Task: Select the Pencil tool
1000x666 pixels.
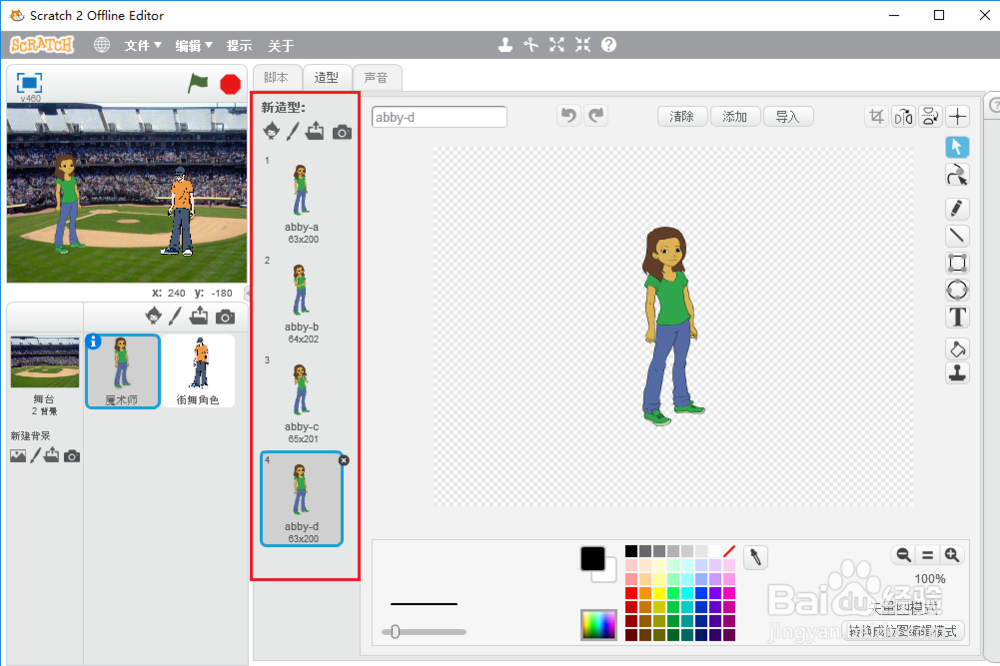Action: pos(957,209)
